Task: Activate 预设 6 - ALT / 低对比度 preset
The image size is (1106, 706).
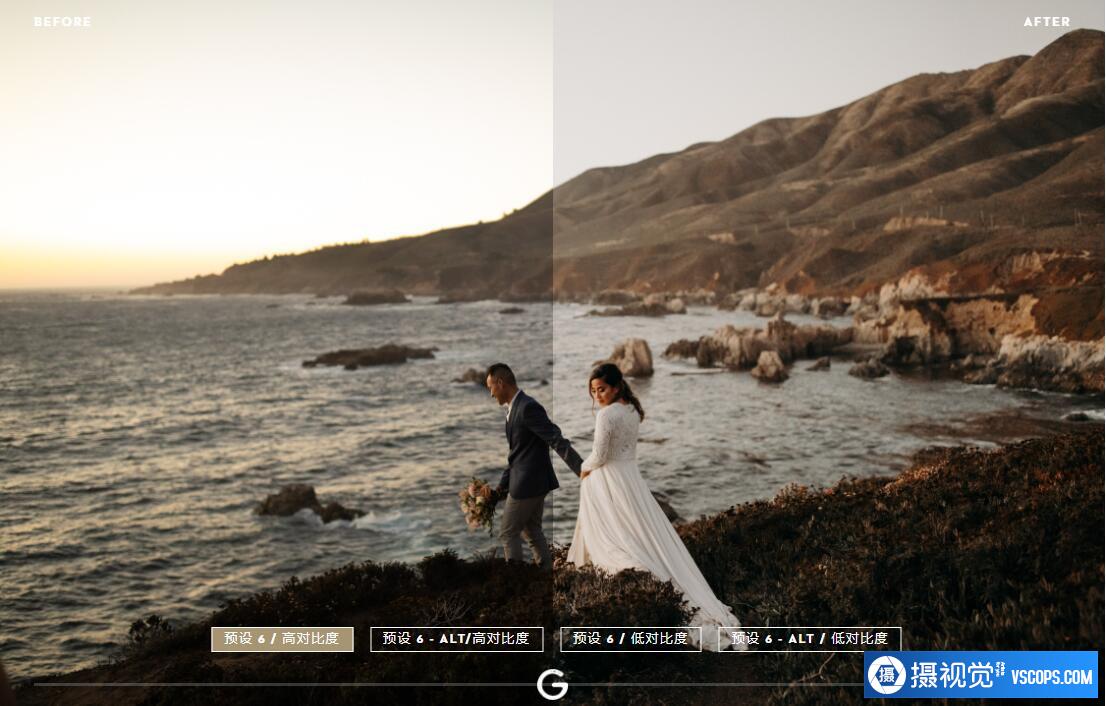Action: pos(809,639)
